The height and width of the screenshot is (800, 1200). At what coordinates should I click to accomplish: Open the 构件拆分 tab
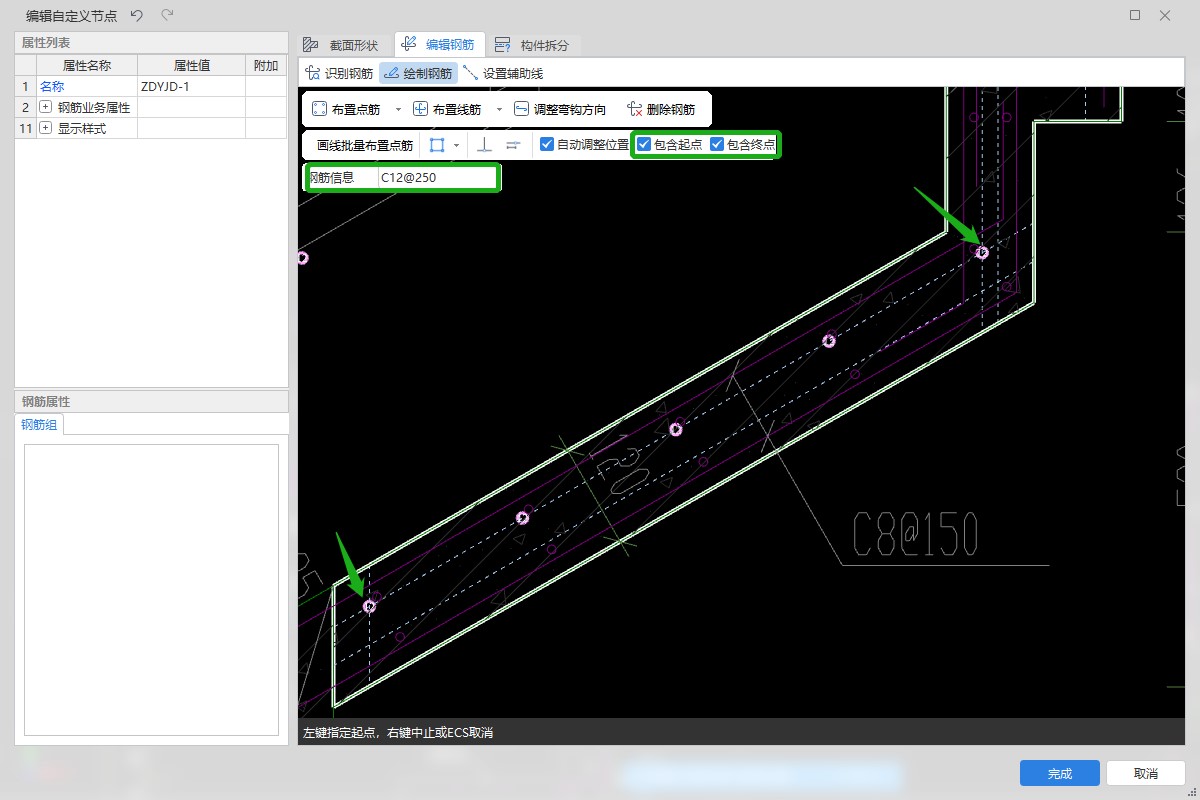[533, 45]
